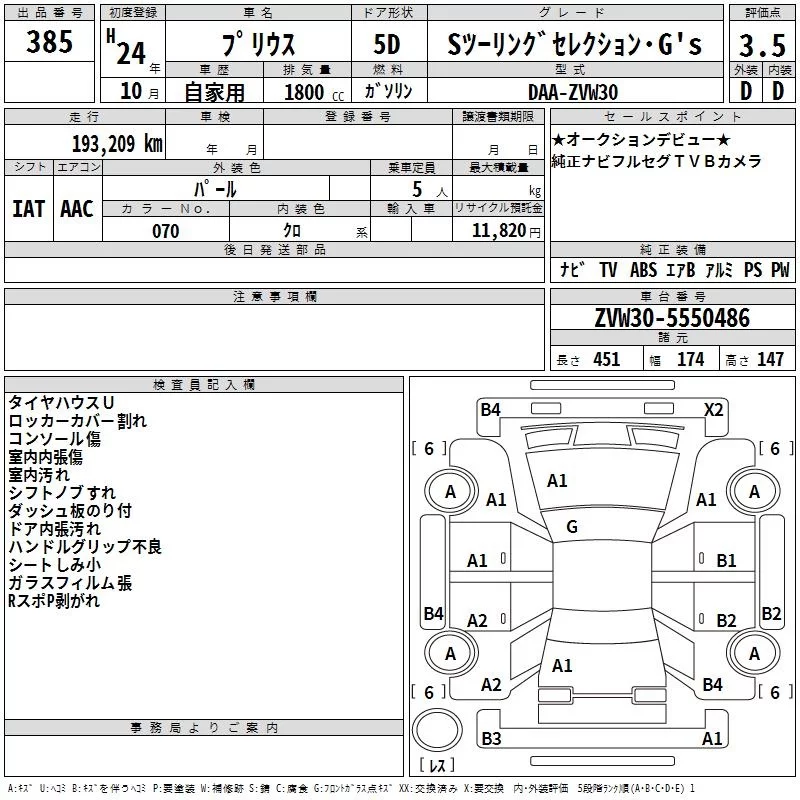800x800 pixels.
Task: Click the "X2" damage mark on diagram
Action: tap(713, 410)
